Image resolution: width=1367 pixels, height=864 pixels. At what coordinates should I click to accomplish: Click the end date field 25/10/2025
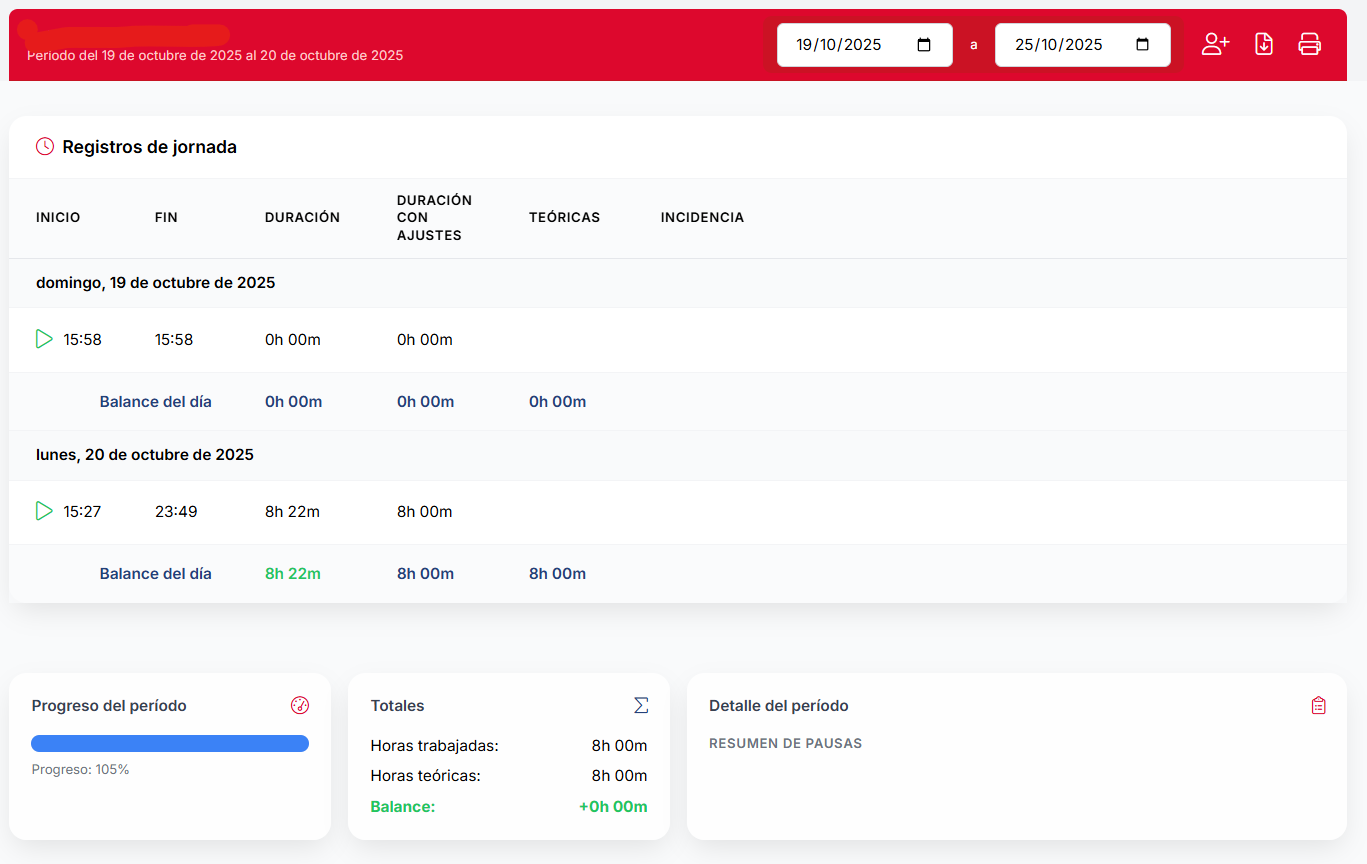click(x=1058, y=45)
